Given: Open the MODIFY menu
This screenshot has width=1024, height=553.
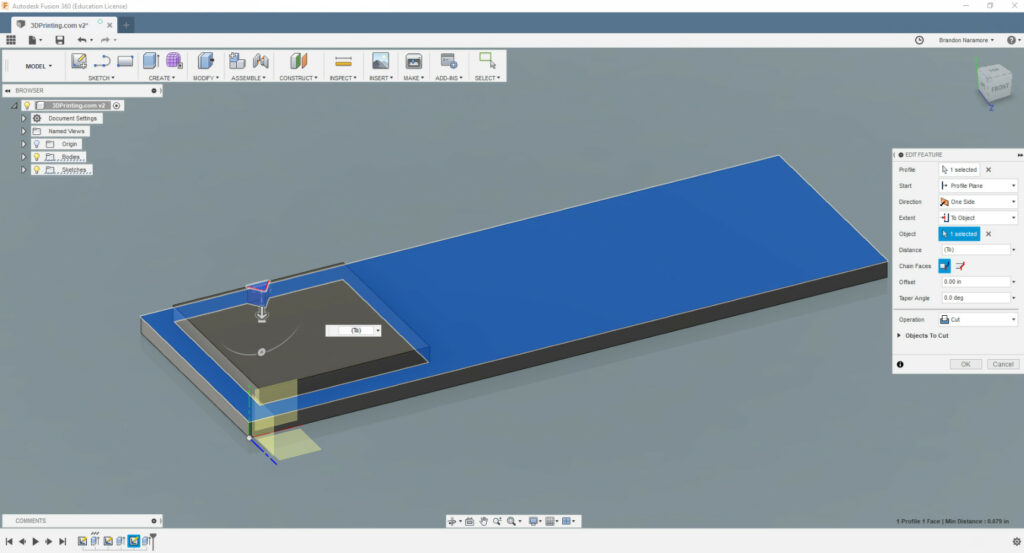Looking at the screenshot, I should (206, 78).
